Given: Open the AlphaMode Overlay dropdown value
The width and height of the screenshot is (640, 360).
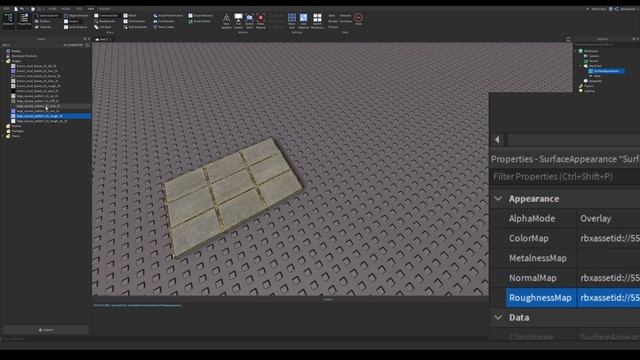Looking at the screenshot, I should [609, 218].
